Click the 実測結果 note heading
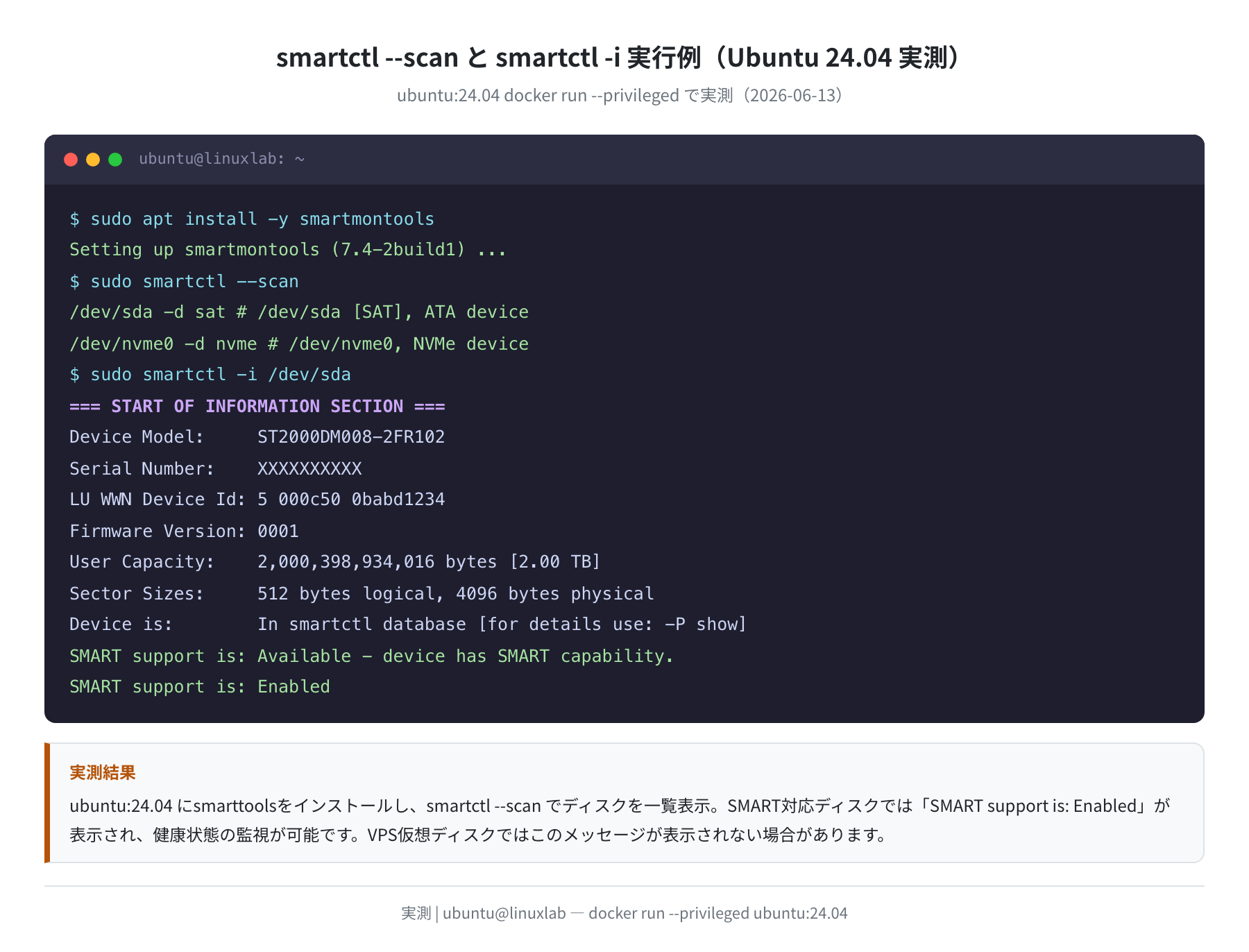 103,772
